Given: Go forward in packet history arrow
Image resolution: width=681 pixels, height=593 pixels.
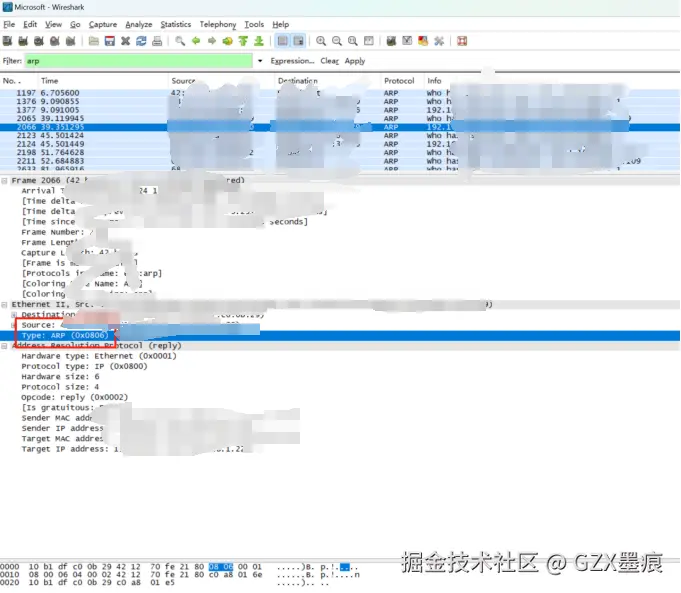Looking at the screenshot, I should point(212,41).
